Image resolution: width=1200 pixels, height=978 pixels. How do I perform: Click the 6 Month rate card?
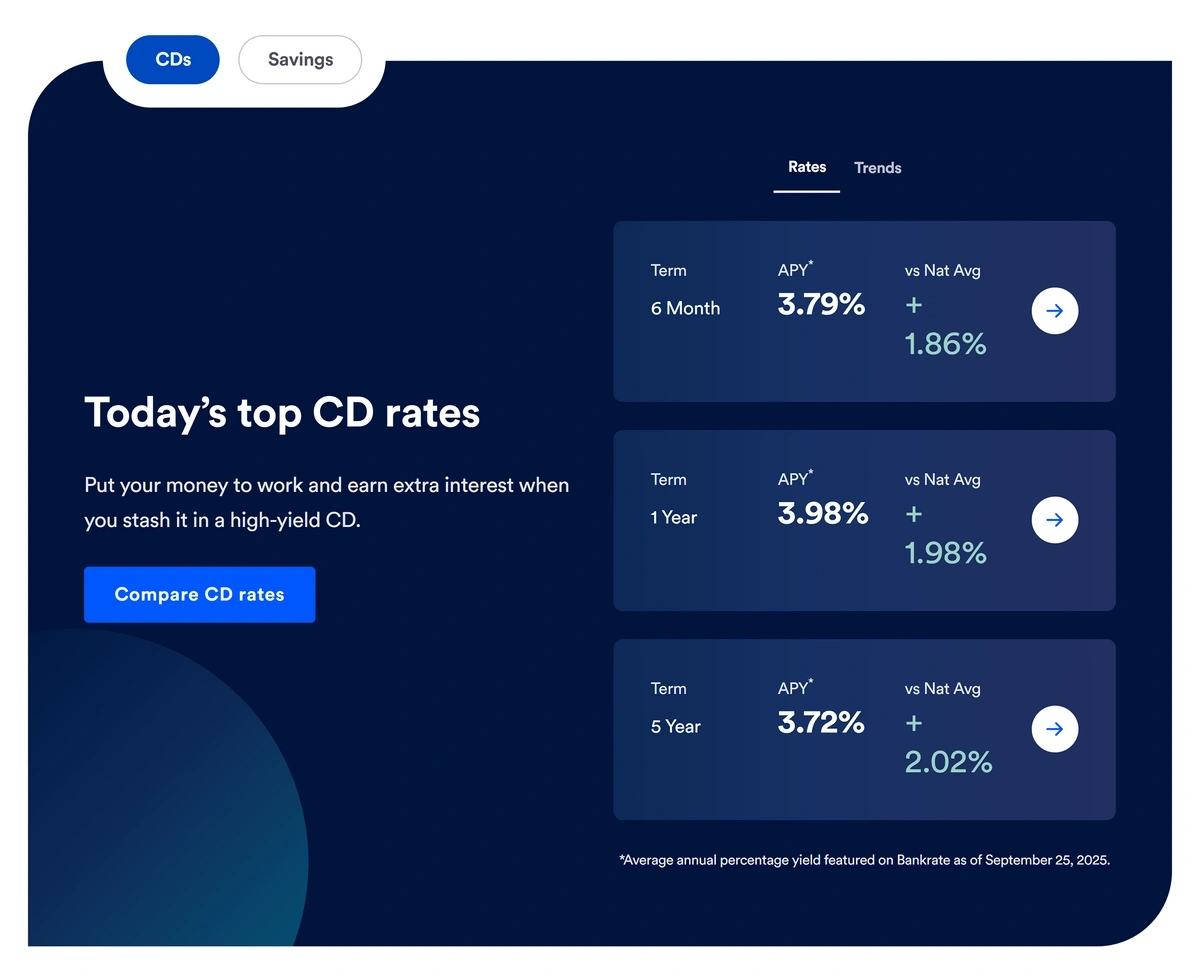[864, 311]
